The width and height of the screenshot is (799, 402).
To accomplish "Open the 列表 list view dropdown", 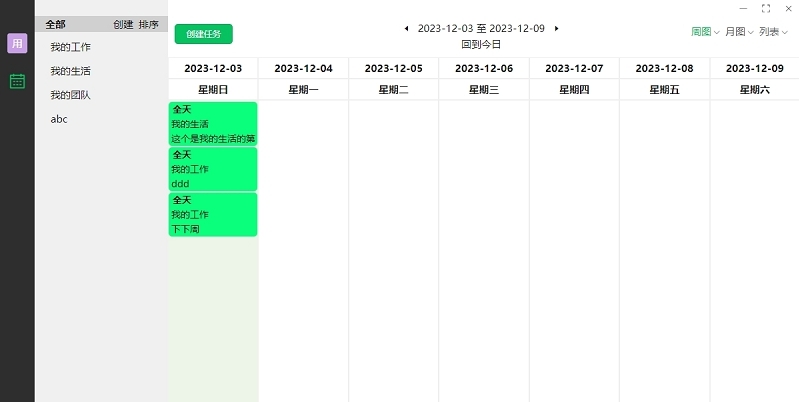I will (x=773, y=32).
